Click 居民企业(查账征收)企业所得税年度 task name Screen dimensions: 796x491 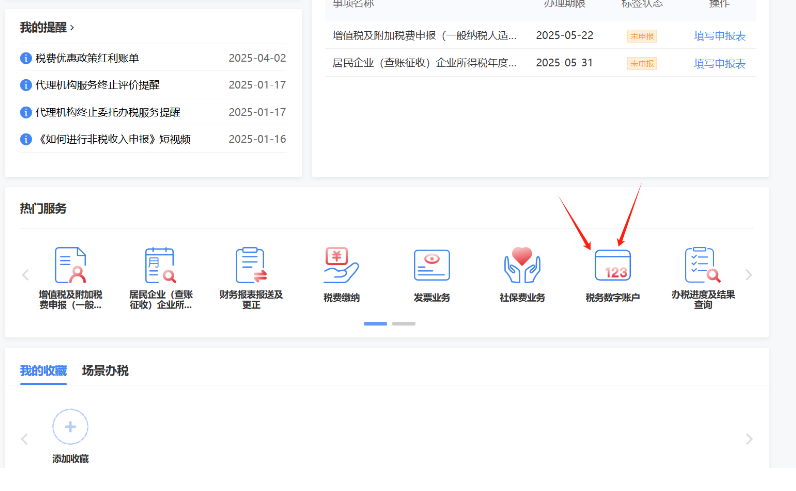[424, 63]
